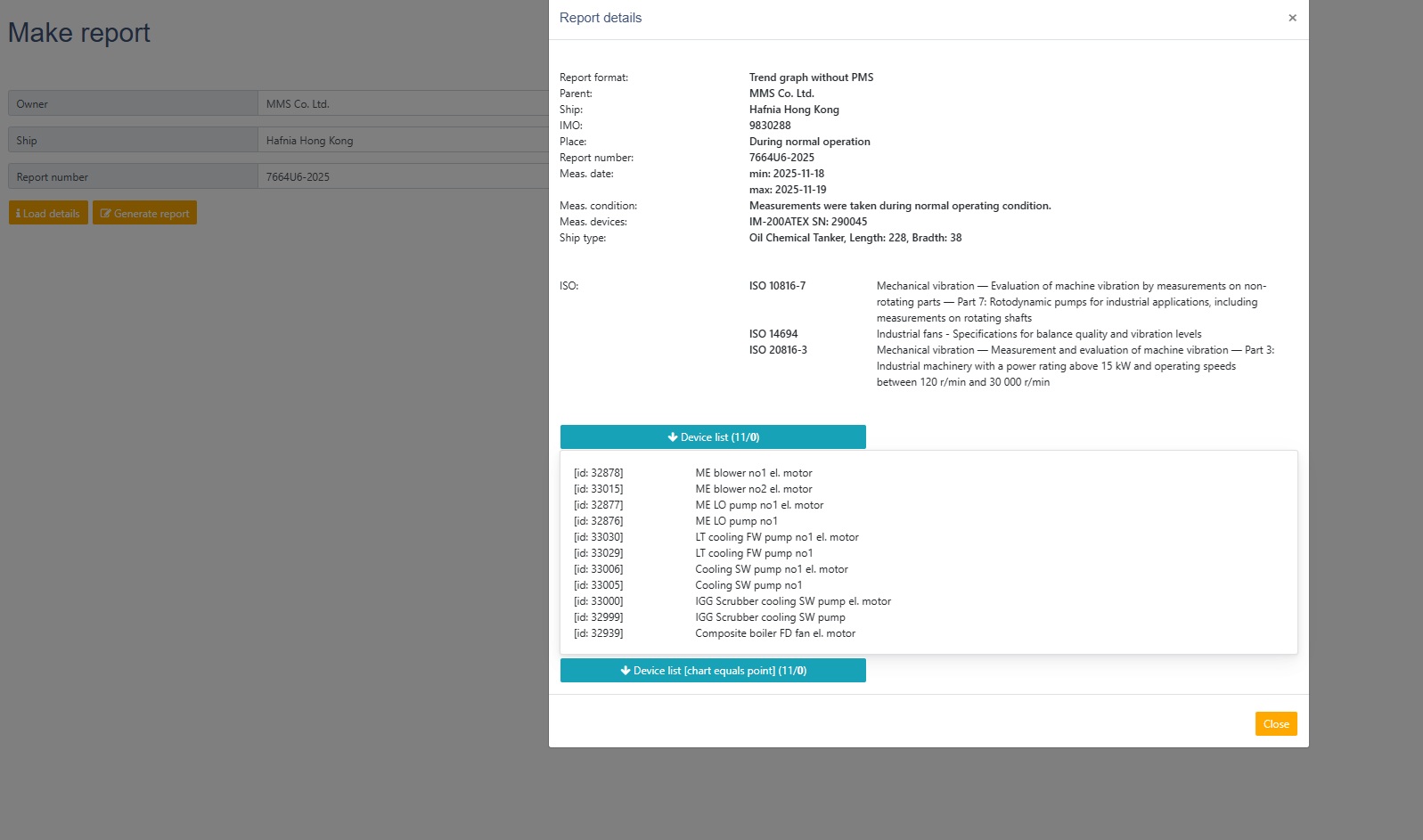Expand Device list [chart equals point] section
Image resolution: width=1423 pixels, height=840 pixels.
(713, 671)
